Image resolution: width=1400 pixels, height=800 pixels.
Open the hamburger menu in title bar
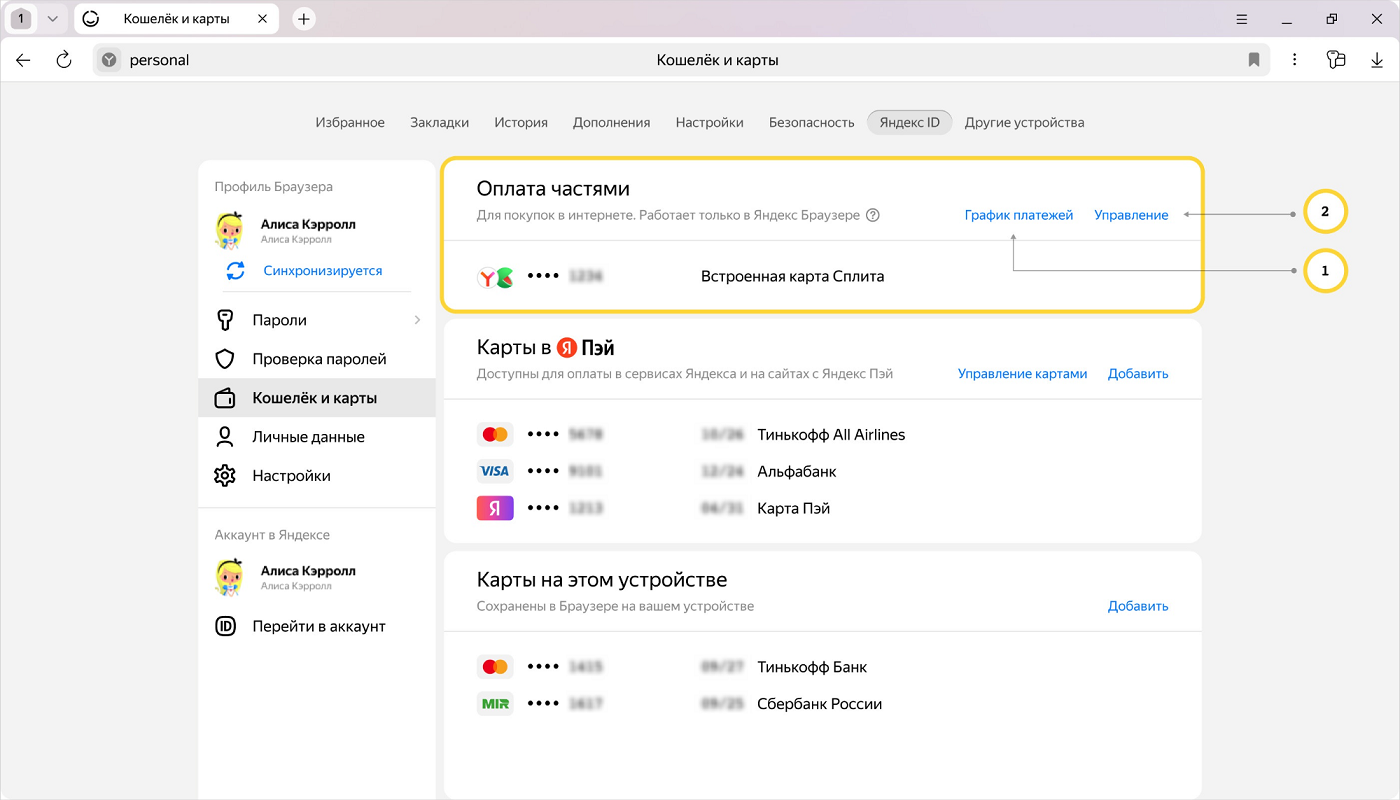[1242, 19]
